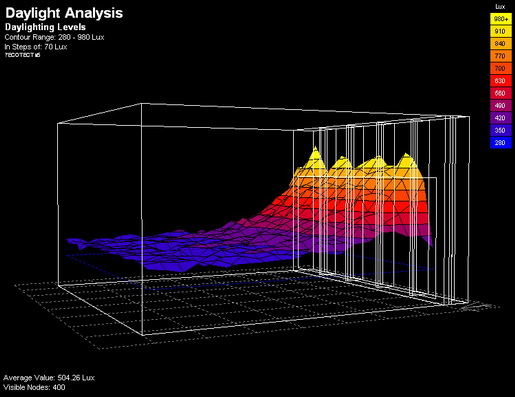Click the Daylighting Levels subtitle
This screenshot has height=397, width=515.
point(45,27)
